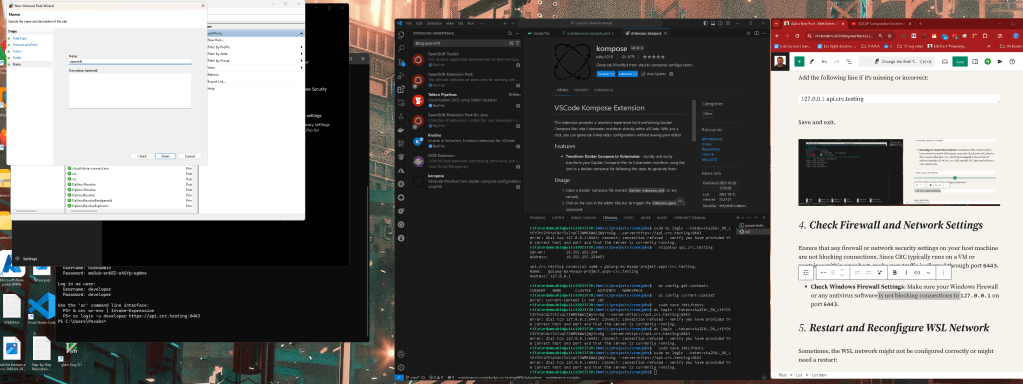Open VS Code Explorer view in activity bar
The width and height of the screenshot is (1023, 384).
(x=401, y=35)
